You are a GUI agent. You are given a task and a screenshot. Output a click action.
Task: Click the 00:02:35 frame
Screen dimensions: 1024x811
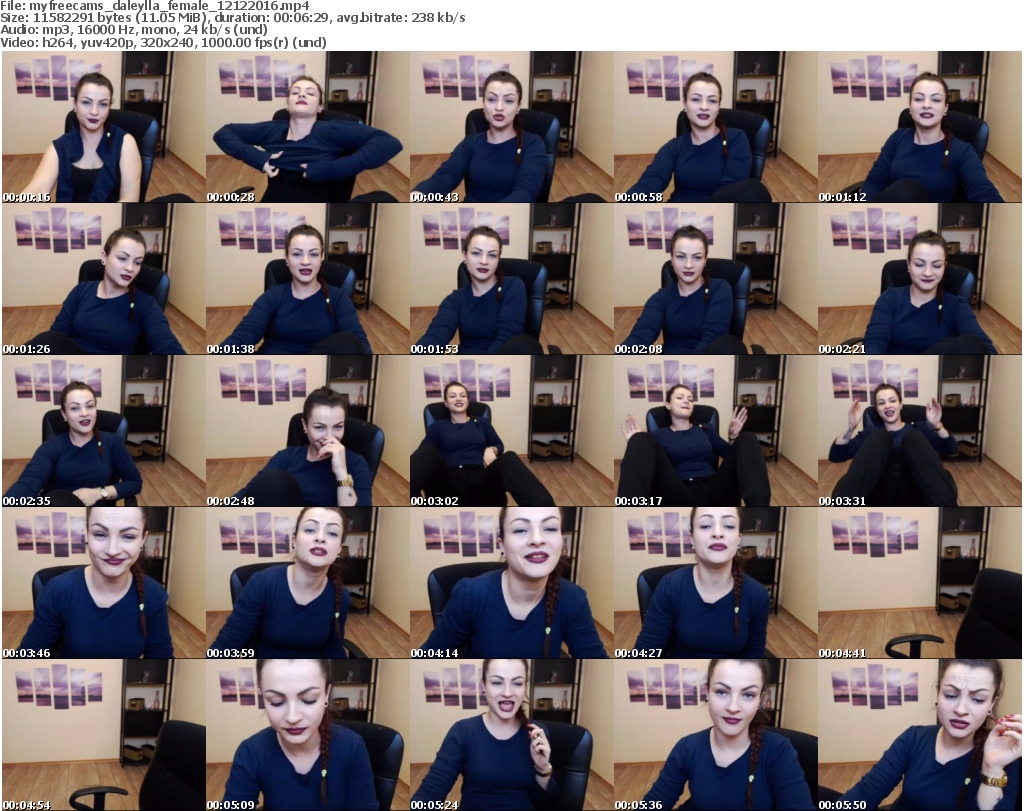[104, 431]
